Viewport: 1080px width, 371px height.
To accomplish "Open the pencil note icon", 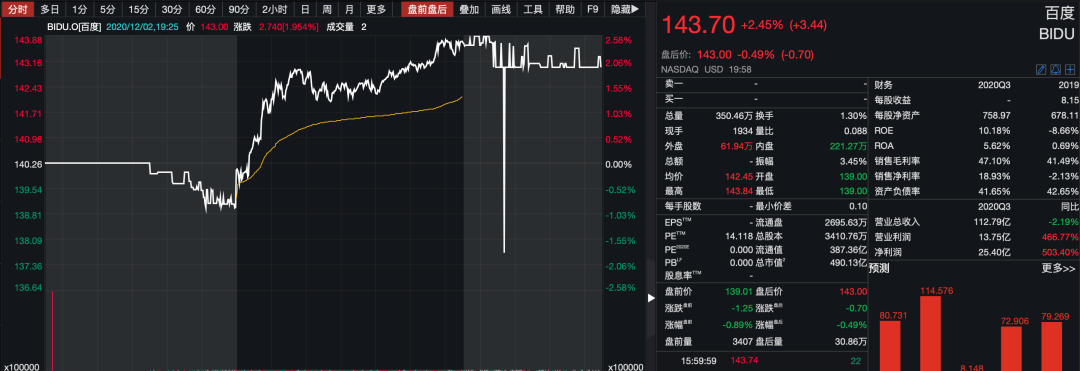I will point(1041,70).
